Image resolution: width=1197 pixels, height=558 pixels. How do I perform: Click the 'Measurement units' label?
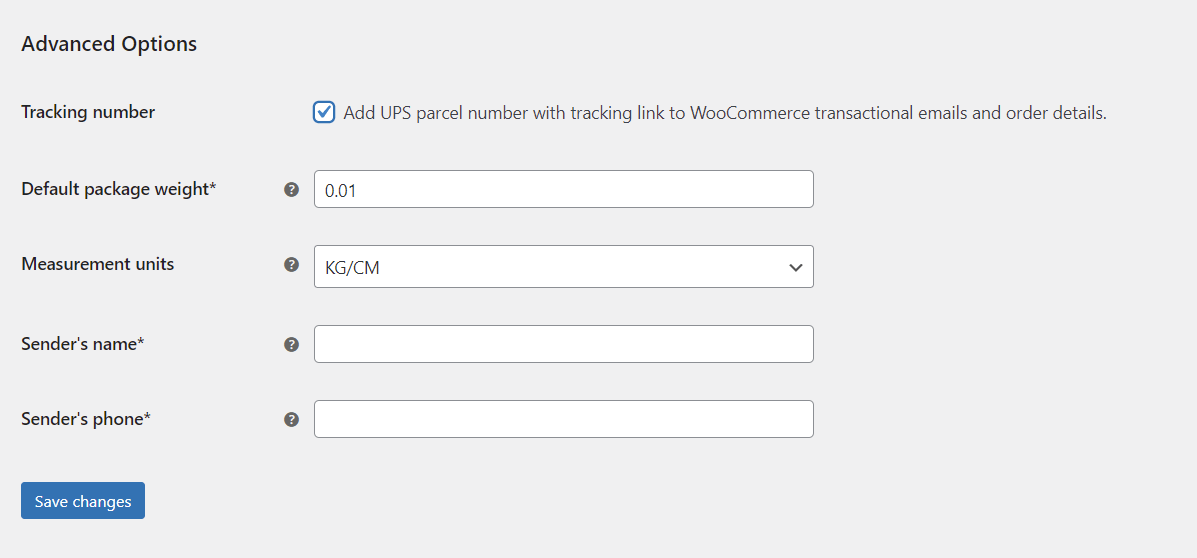(x=98, y=264)
